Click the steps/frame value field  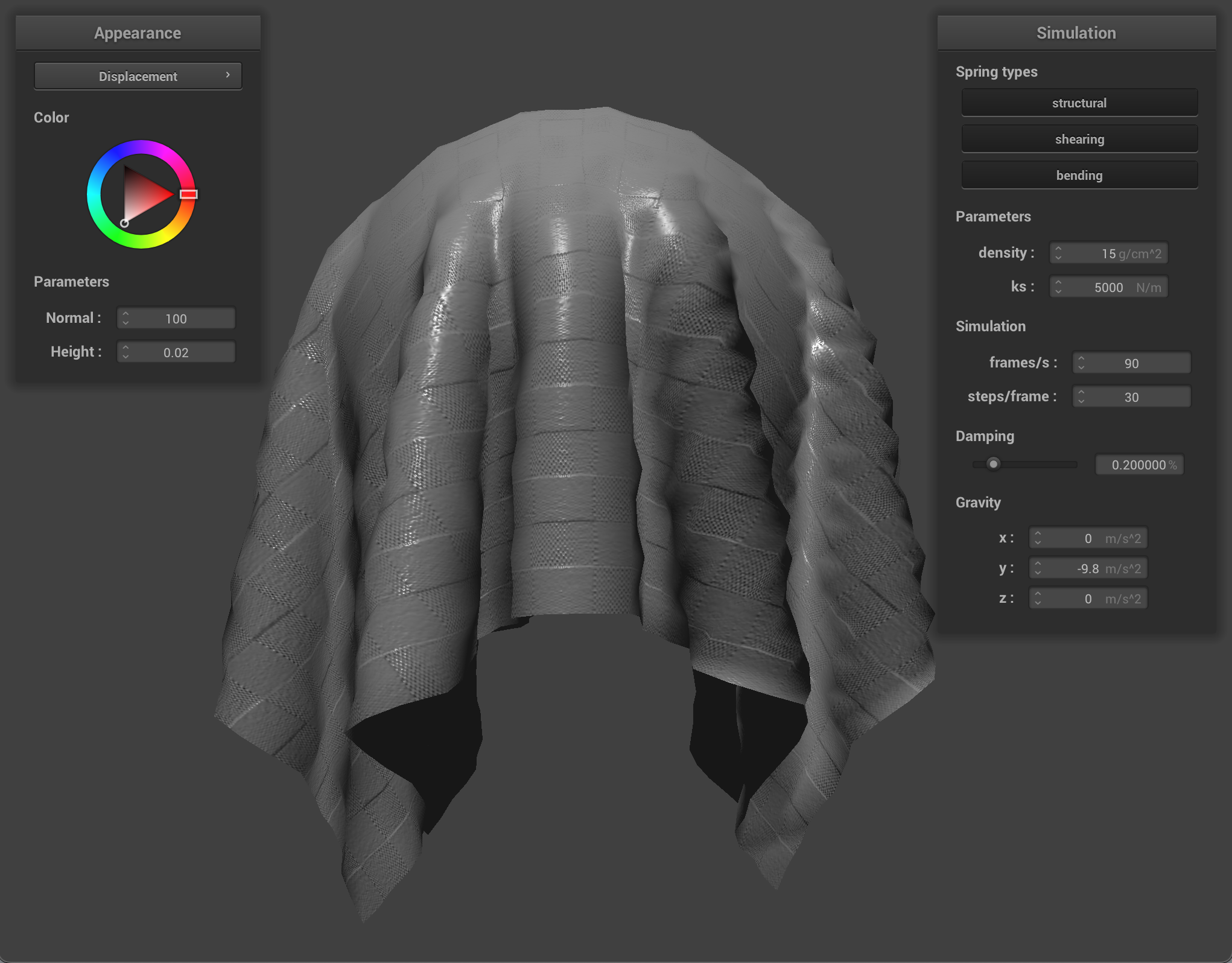[x=1132, y=396]
